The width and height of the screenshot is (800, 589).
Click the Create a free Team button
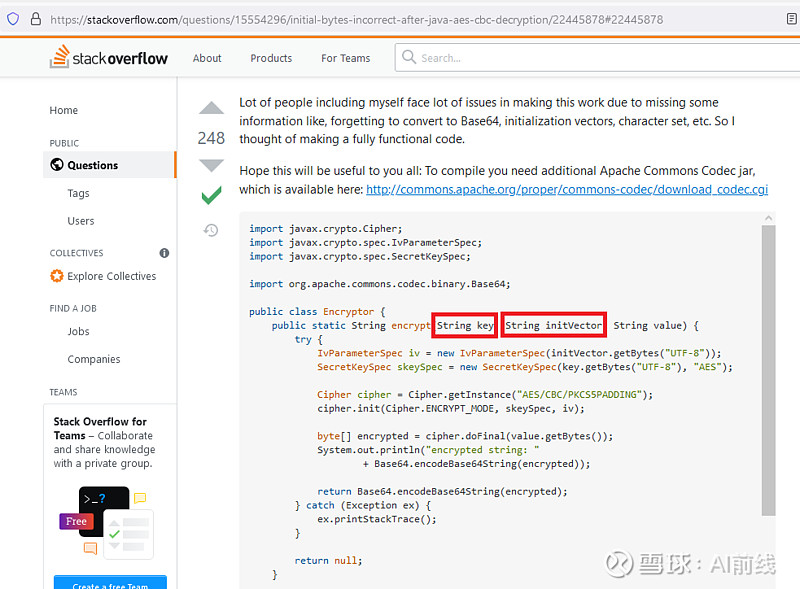110,584
